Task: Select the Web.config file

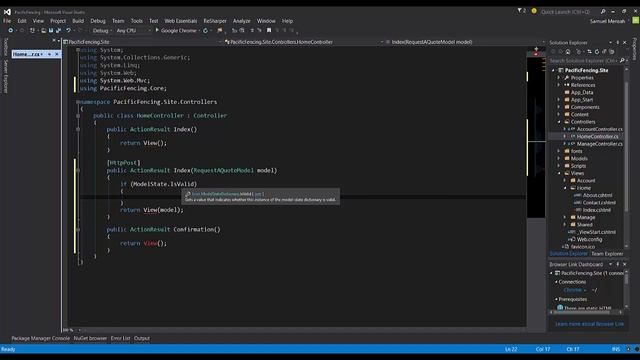Action: click(x=589, y=239)
